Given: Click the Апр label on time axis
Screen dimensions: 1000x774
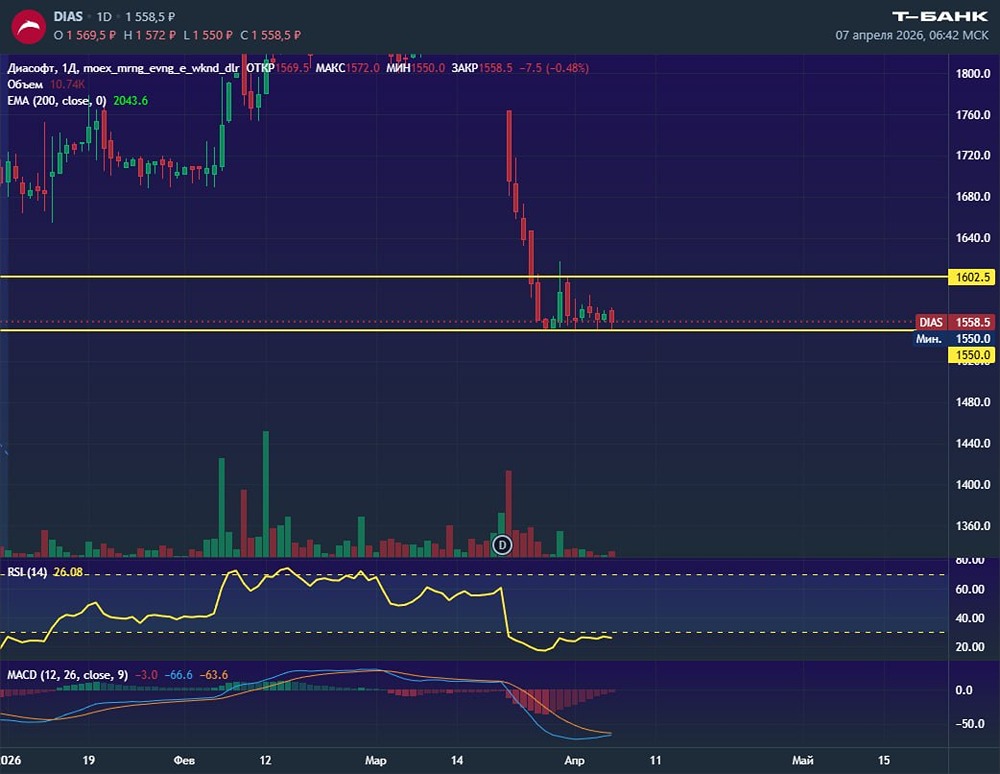Looking at the screenshot, I should (574, 761).
